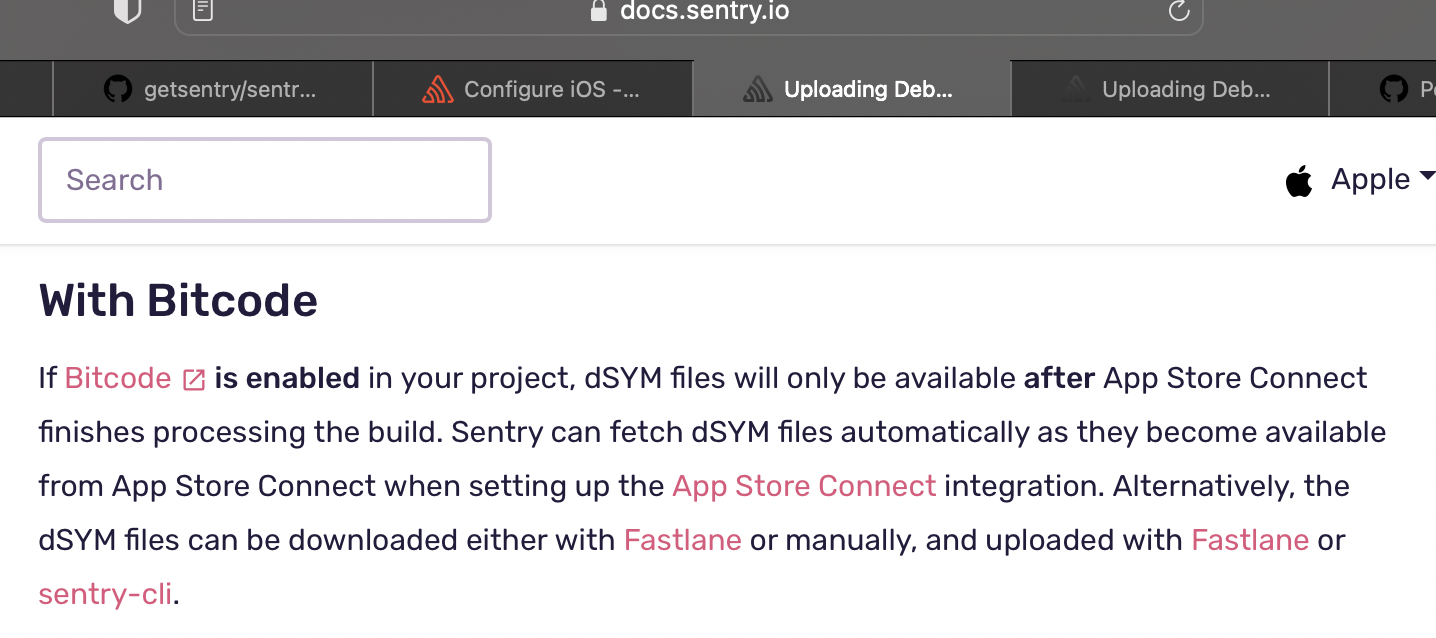Screen dimensions: 1436x638
Task: Click inside the Search field
Action: pyautogui.click(x=264, y=180)
